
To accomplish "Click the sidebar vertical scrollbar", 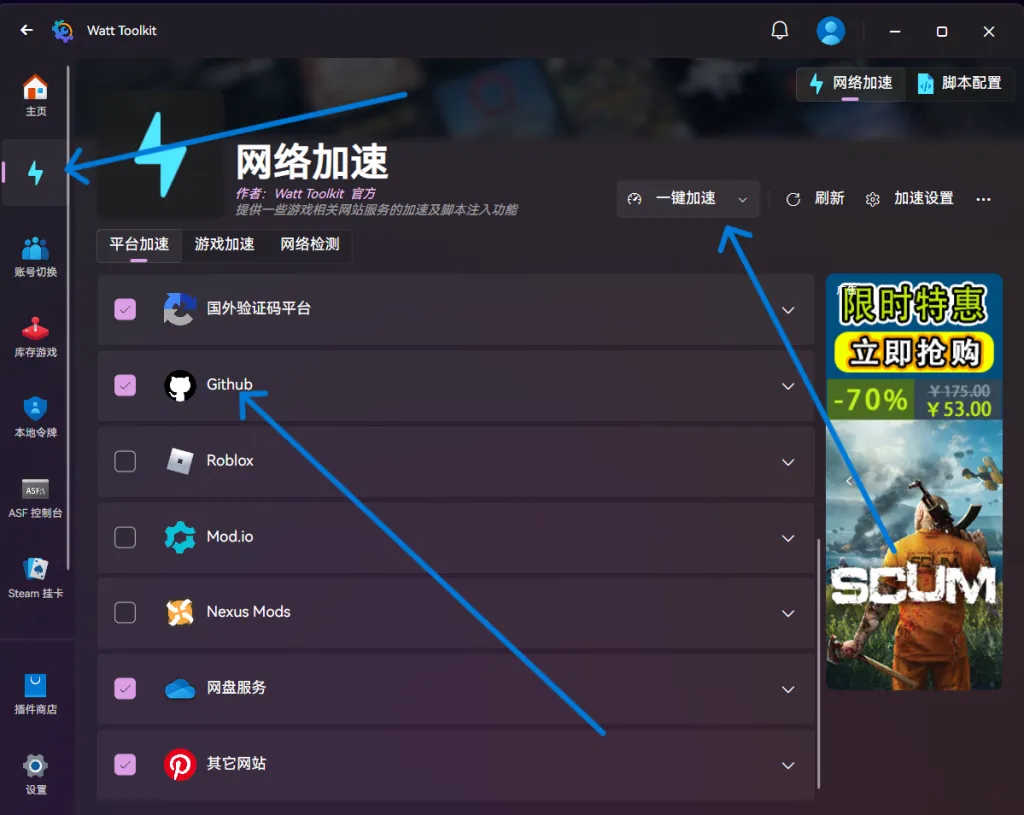I will [68, 318].
